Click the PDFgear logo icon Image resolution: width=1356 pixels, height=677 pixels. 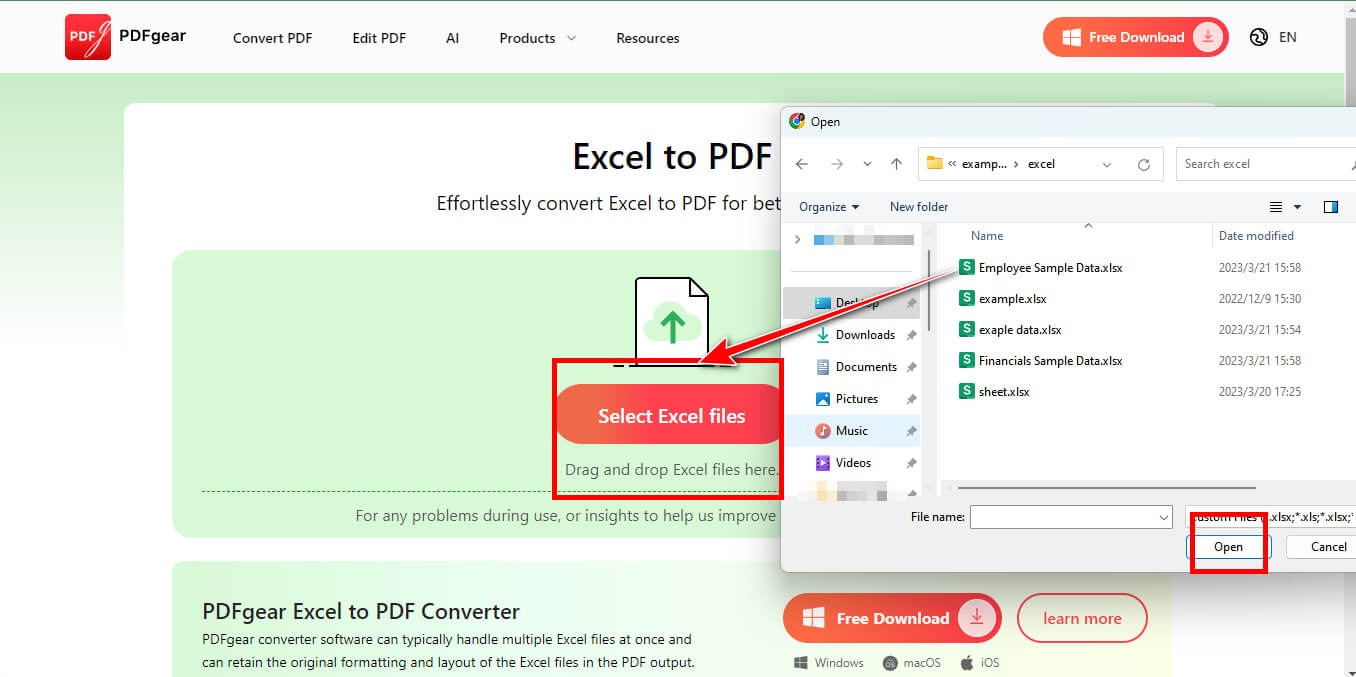[88, 37]
